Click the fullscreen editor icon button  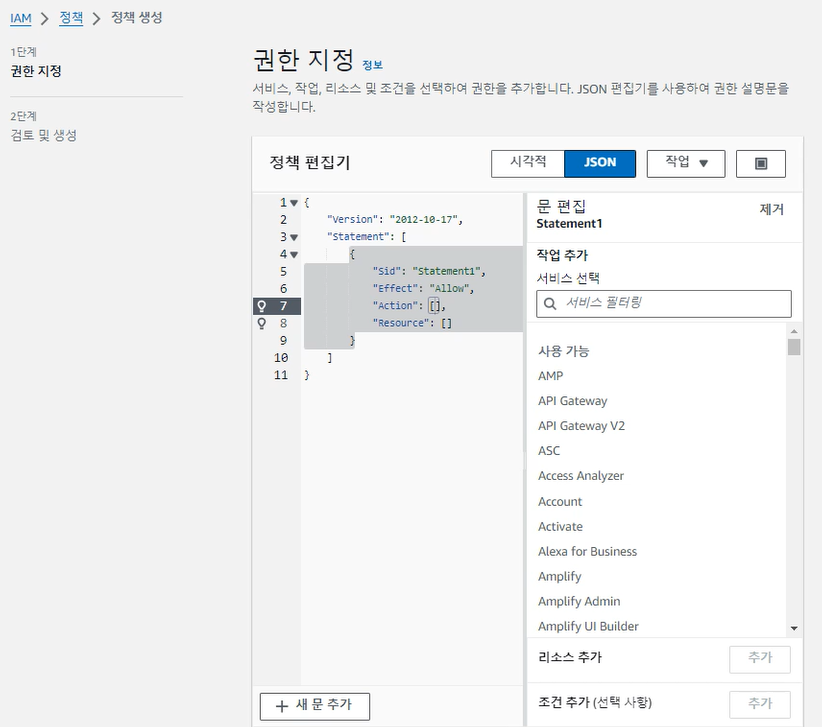coord(761,164)
